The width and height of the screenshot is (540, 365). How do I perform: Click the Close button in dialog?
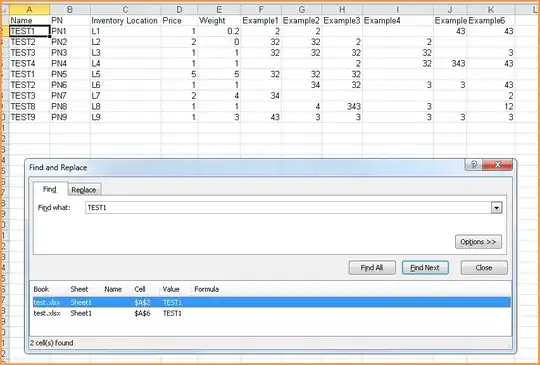484,268
